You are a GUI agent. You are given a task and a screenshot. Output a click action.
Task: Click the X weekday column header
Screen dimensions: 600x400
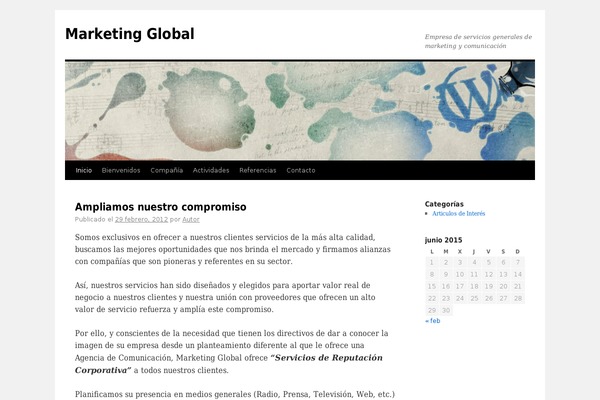coord(460,251)
